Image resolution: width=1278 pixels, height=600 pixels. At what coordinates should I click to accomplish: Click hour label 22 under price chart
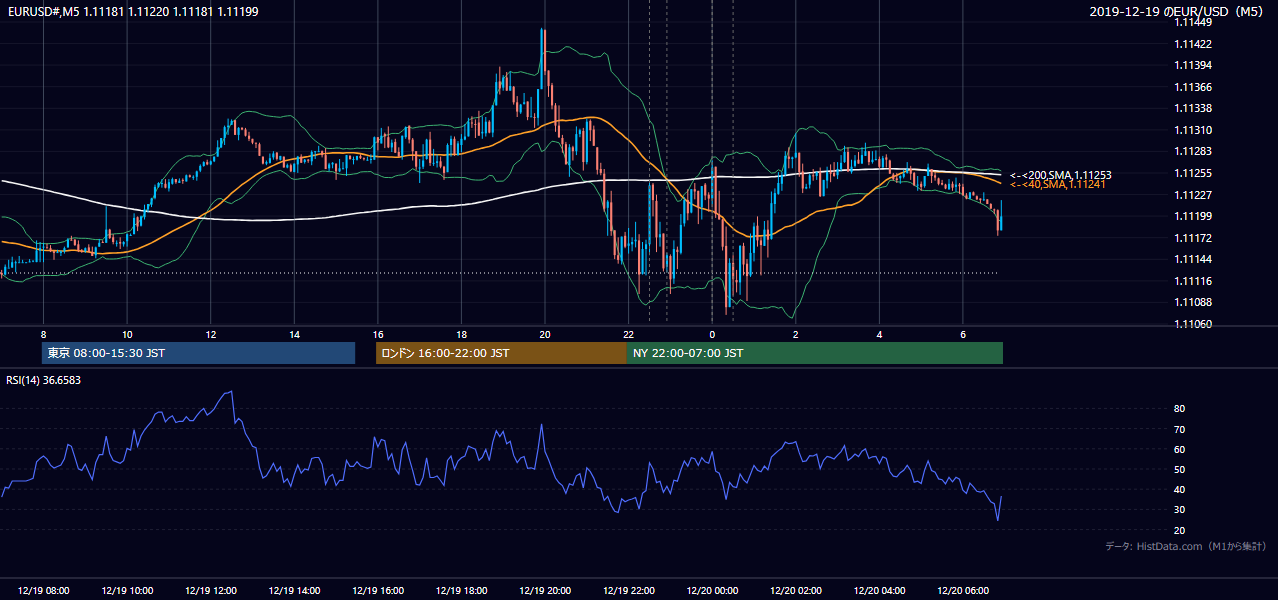pyautogui.click(x=628, y=334)
